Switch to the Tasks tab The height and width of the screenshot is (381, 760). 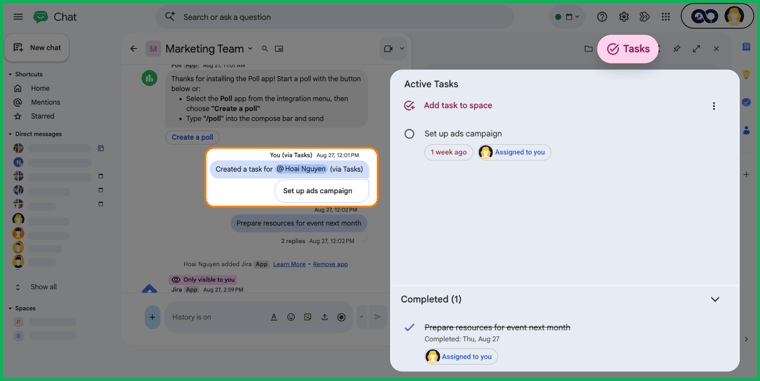click(628, 49)
